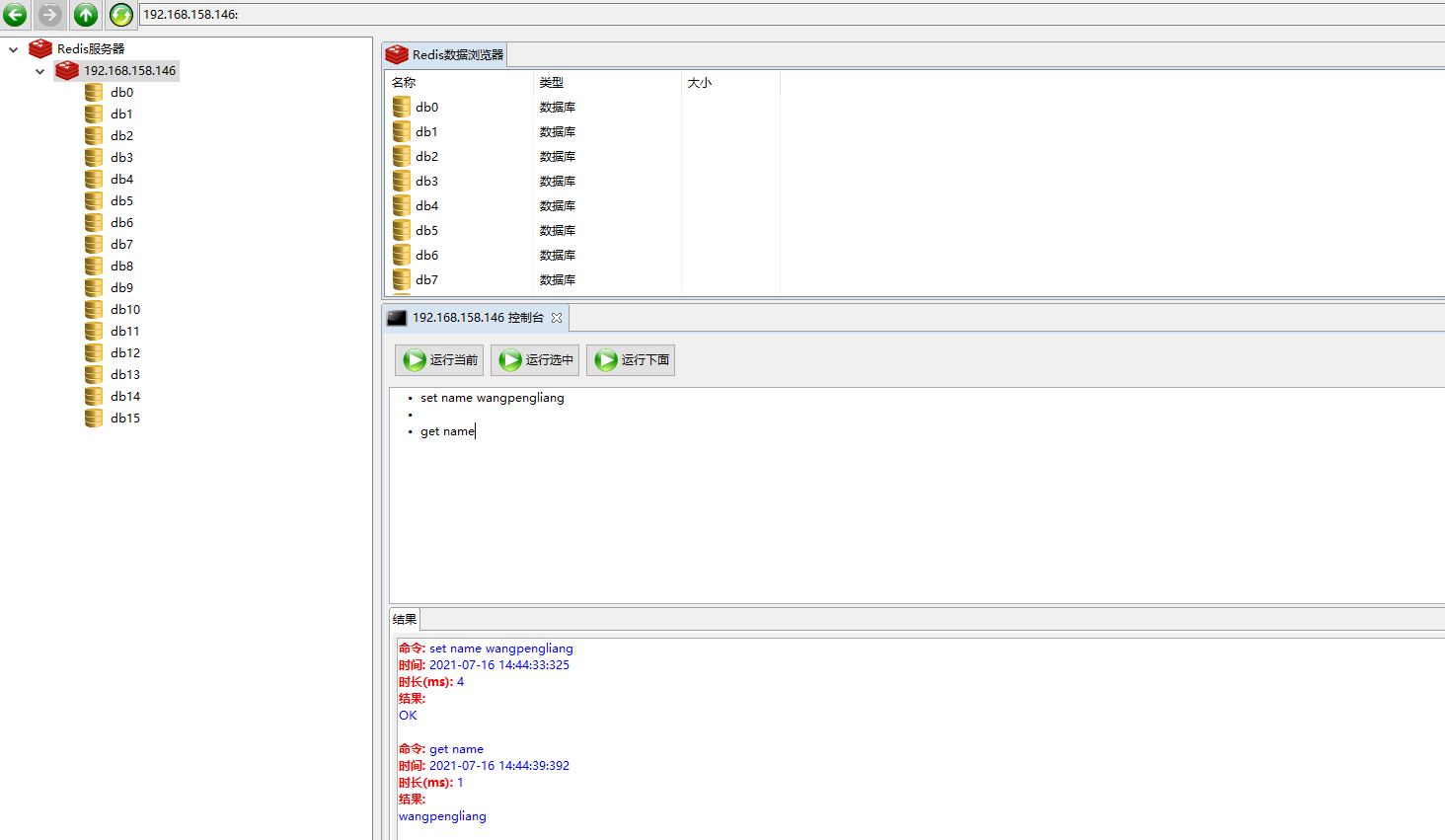The width and height of the screenshot is (1445, 840).
Task: Select db15 in the left tree
Action: click(125, 419)
